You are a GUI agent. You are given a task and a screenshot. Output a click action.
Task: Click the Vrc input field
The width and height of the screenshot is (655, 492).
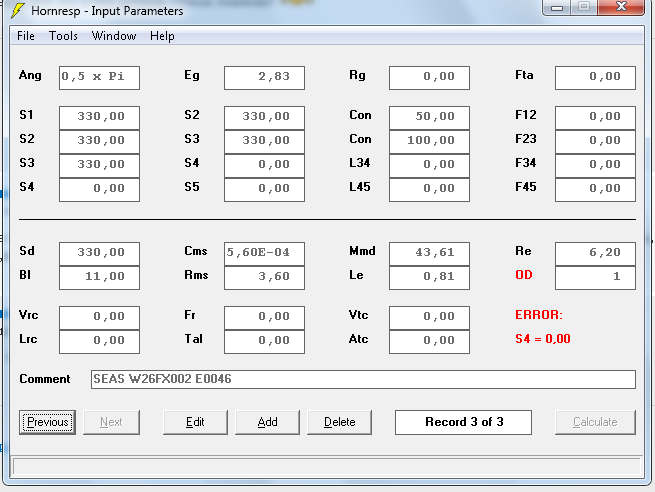click(99, 318)
